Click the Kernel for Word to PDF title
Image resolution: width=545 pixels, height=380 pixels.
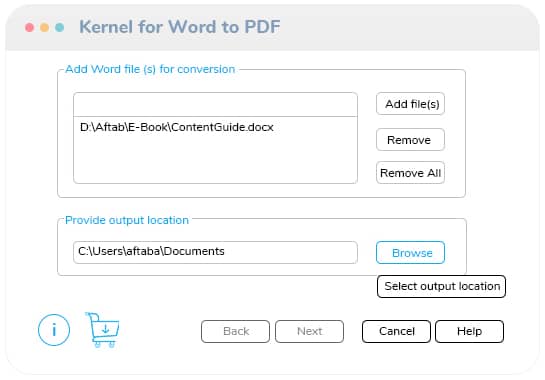coord(180,27)
